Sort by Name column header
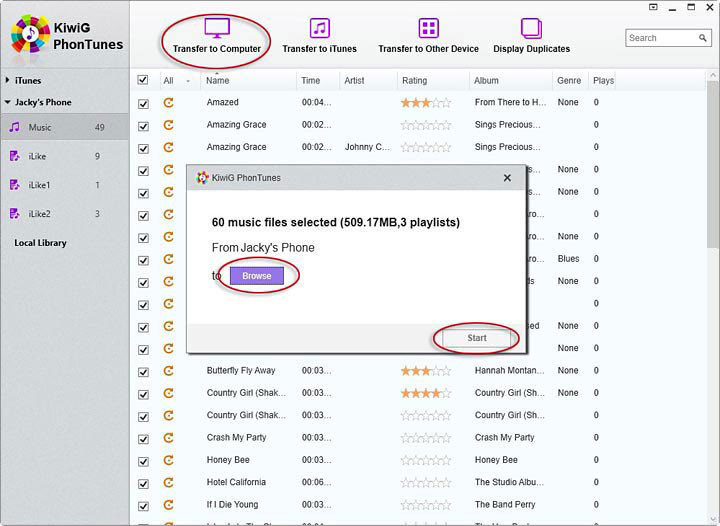720x526 pixels. click(x=248, y=80)
